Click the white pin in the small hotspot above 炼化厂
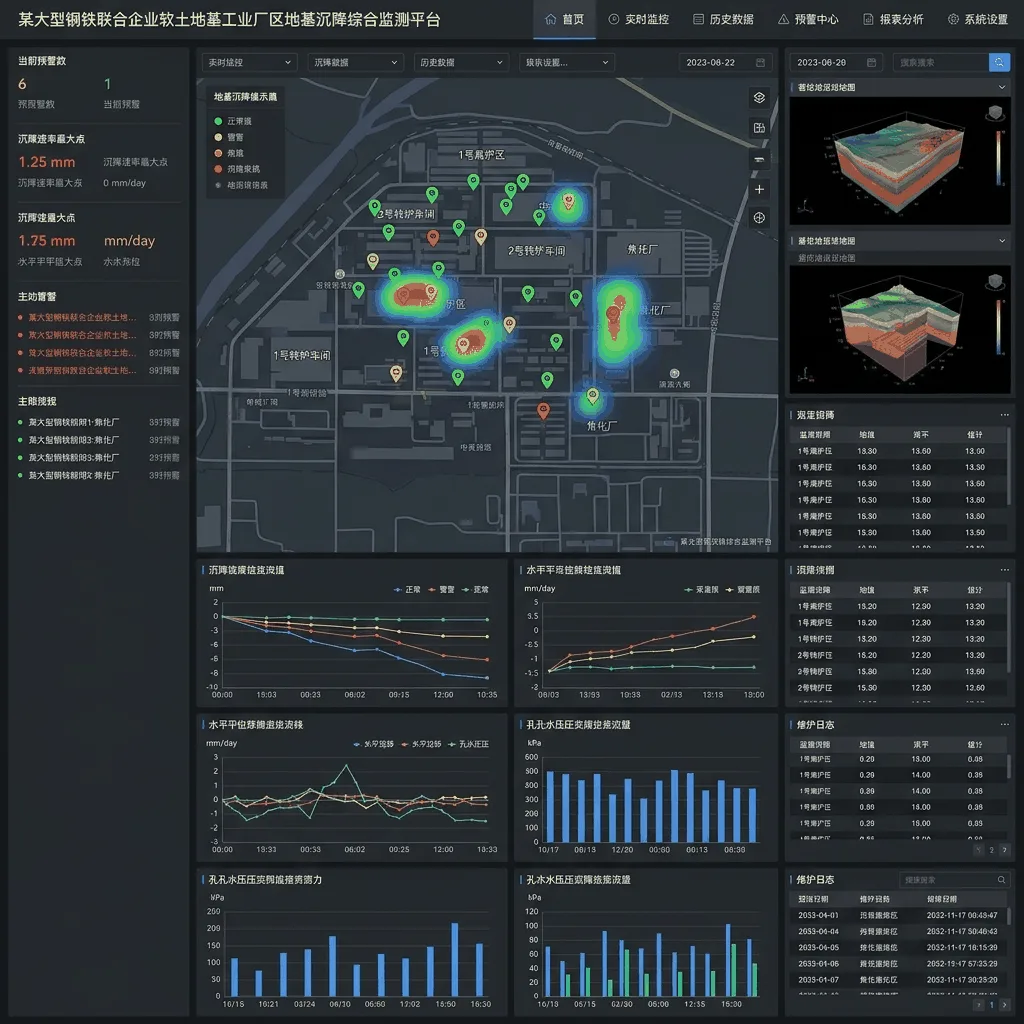 592,396
